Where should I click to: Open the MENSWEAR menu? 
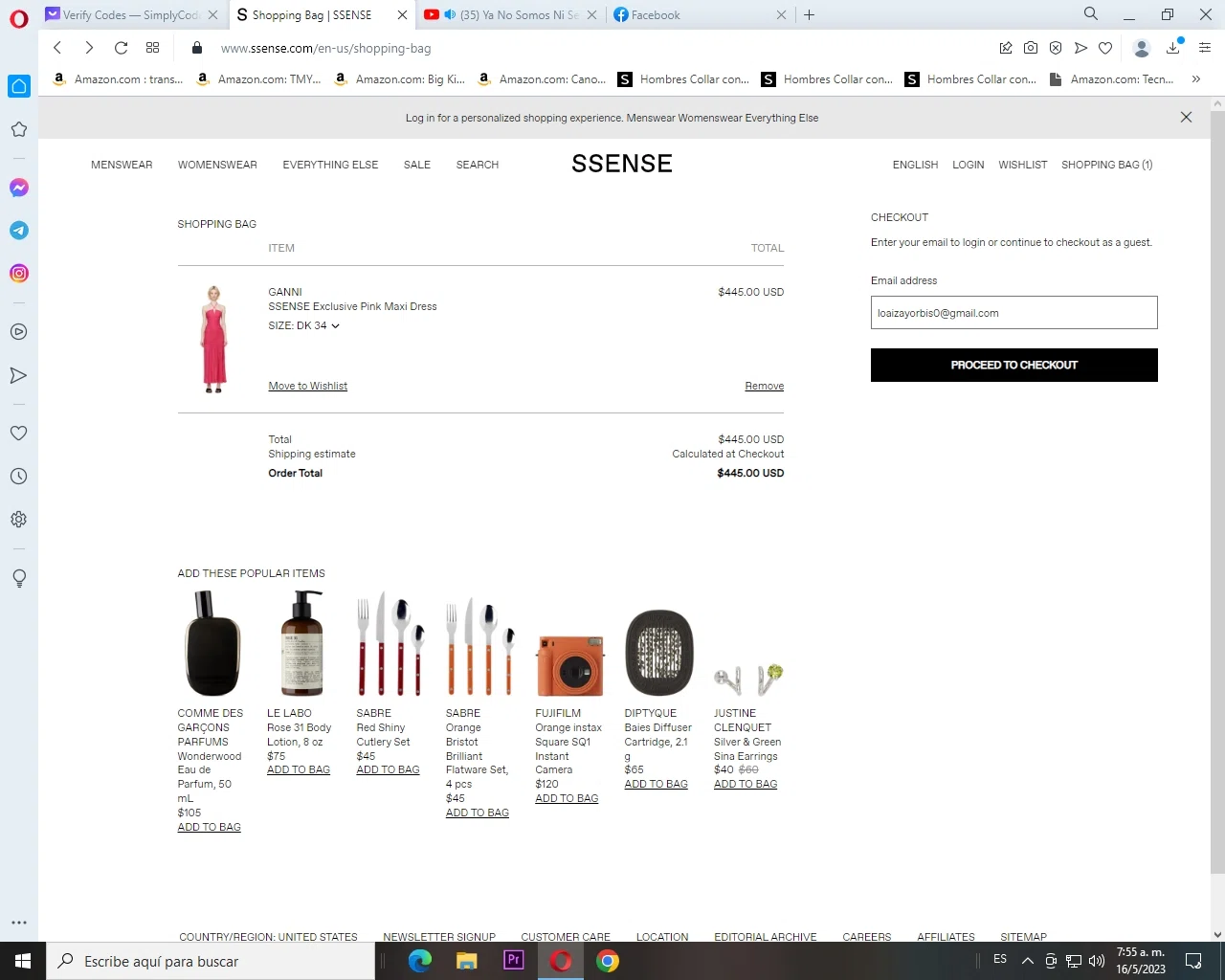coord(122,165)
